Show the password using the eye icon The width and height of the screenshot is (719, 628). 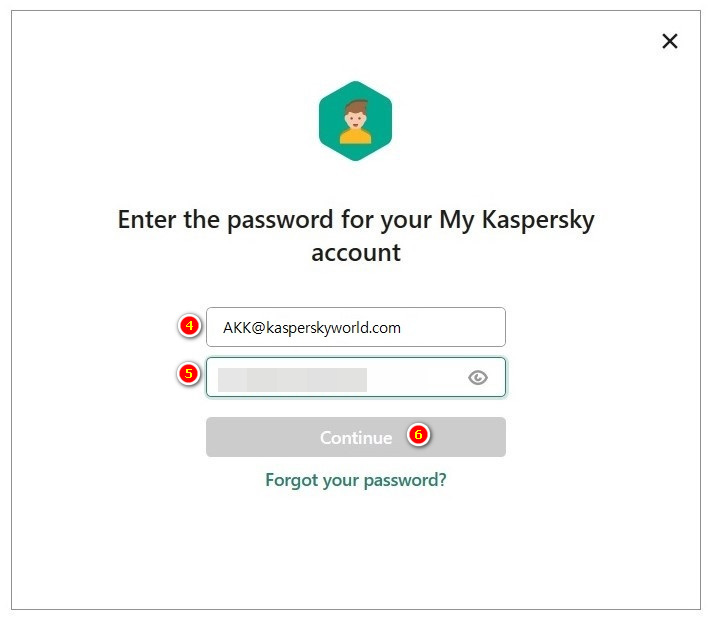pyautogui.click(x=478, y=377)
